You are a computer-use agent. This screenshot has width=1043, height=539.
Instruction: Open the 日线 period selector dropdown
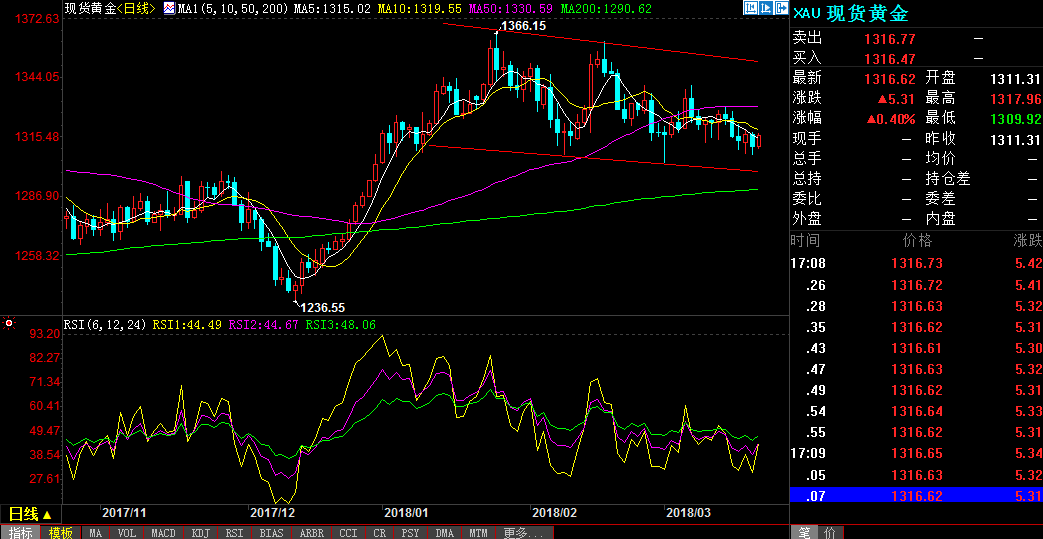click(x=29, y=514)
